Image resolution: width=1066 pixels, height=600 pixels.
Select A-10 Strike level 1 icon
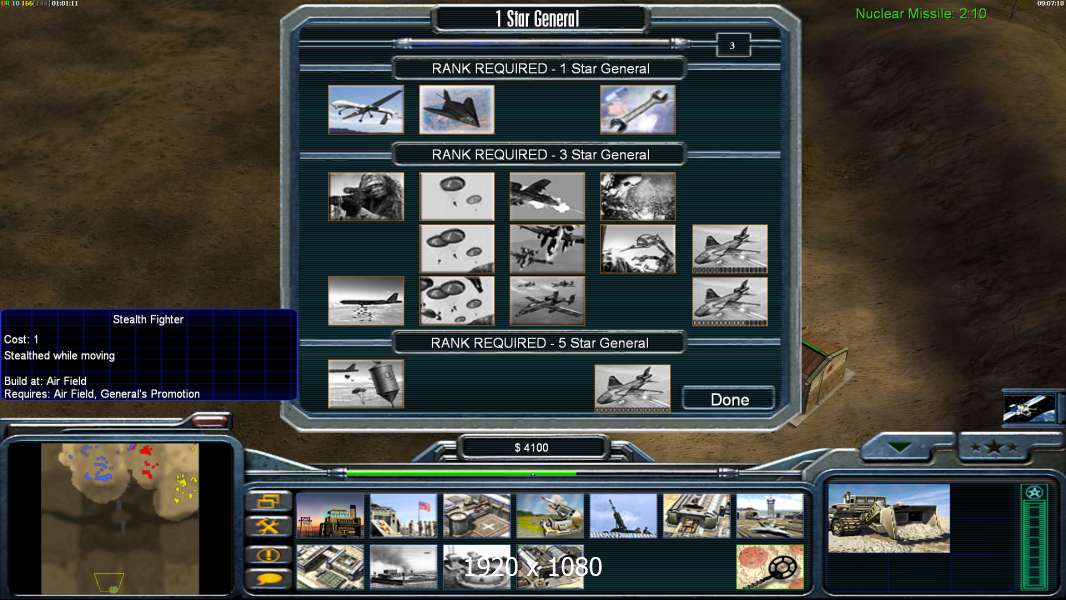pyautogui.click(x=547, y=196)
